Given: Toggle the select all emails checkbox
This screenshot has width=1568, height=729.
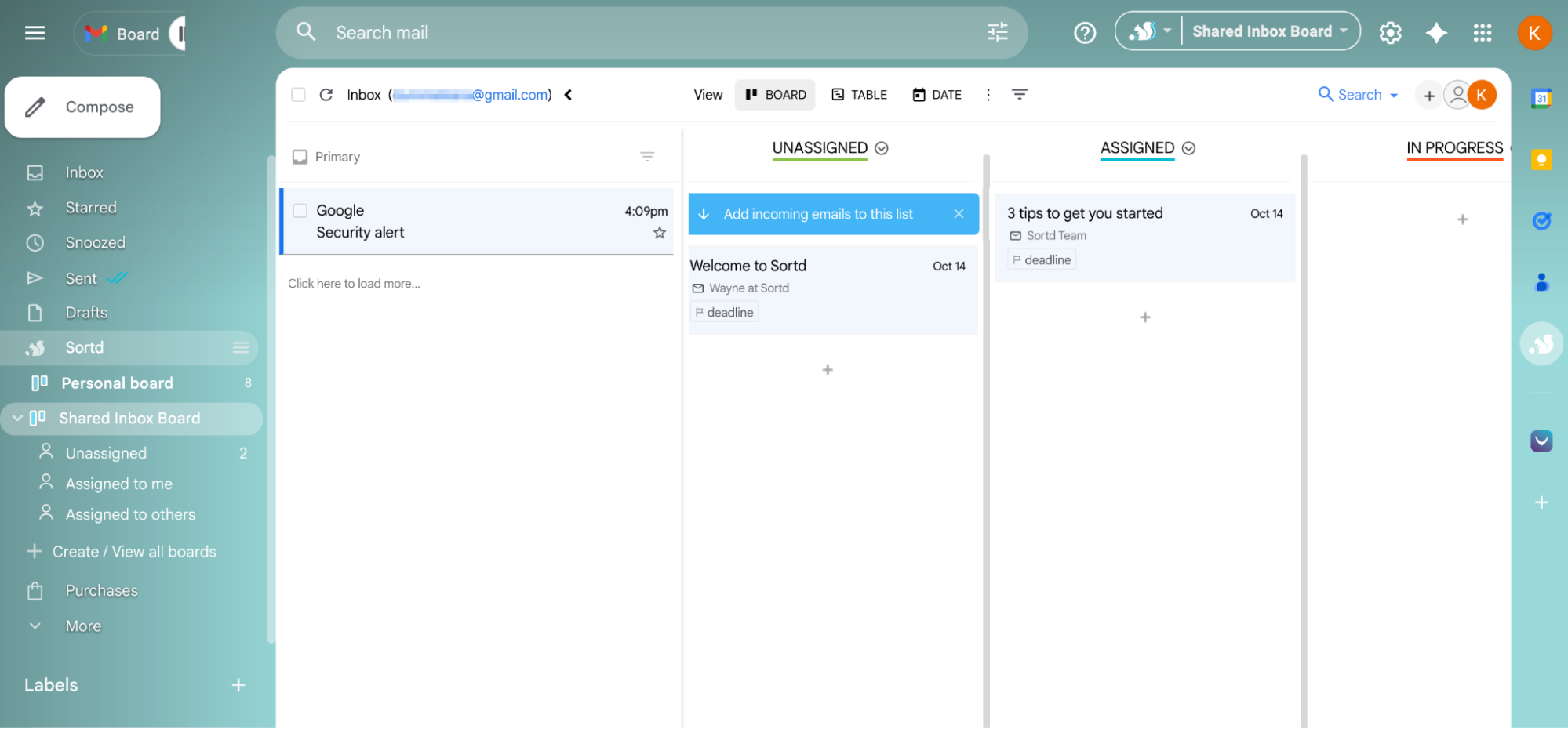Looking at the screenshot, I should [298, 95].
